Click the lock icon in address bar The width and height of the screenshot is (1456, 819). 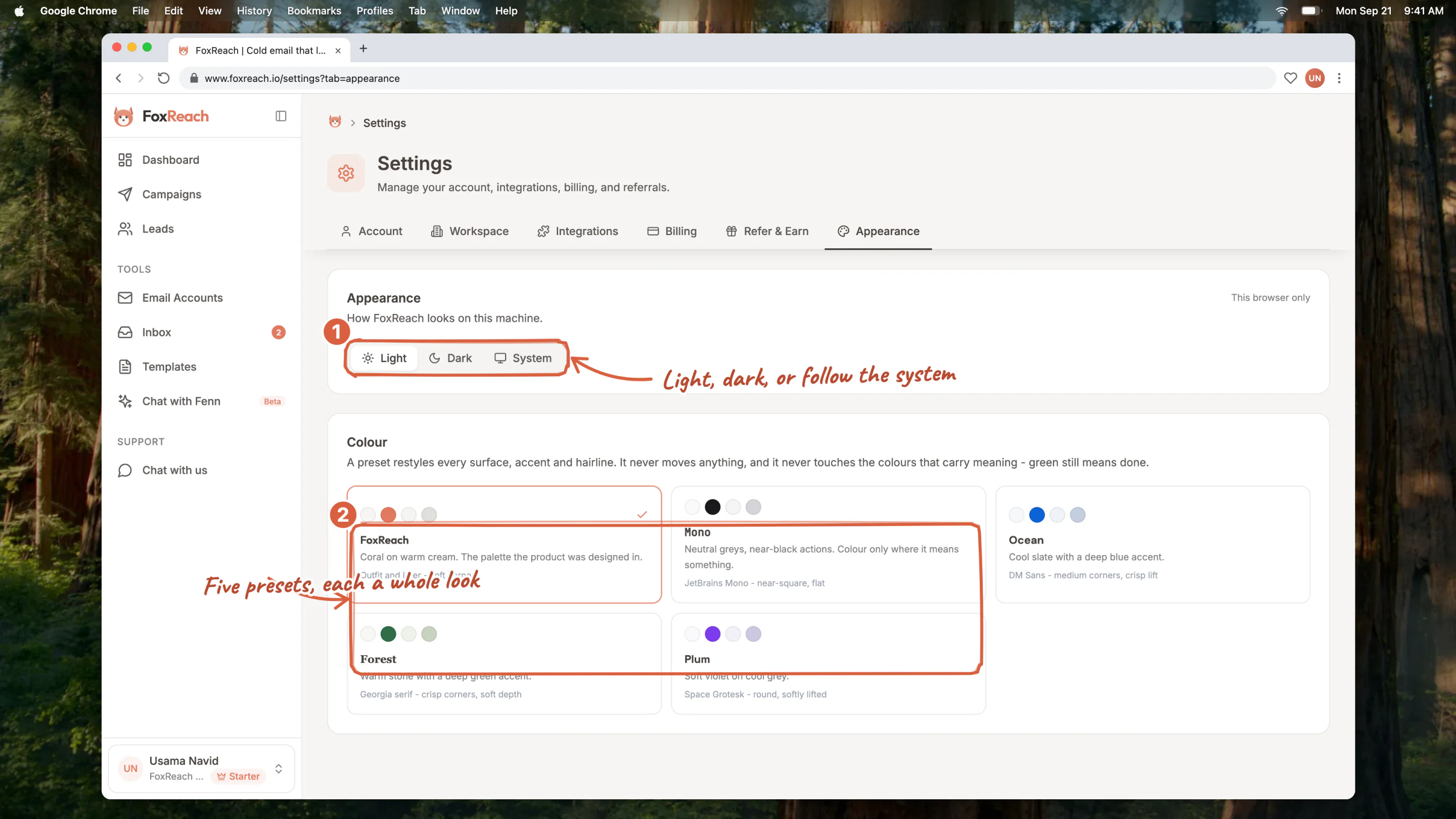click(x=194, y=78)
